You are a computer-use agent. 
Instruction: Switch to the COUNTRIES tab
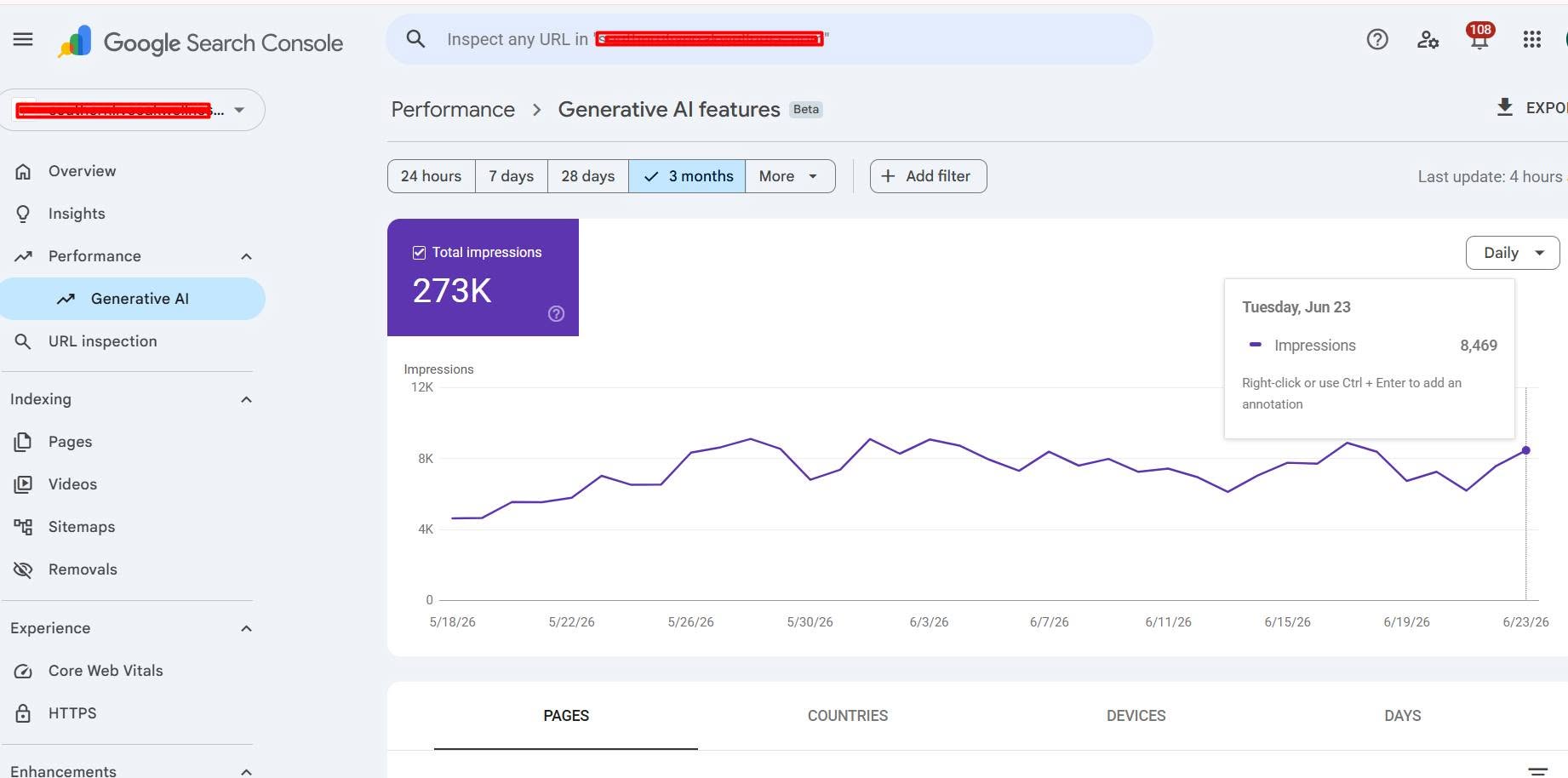pos(847,716)
